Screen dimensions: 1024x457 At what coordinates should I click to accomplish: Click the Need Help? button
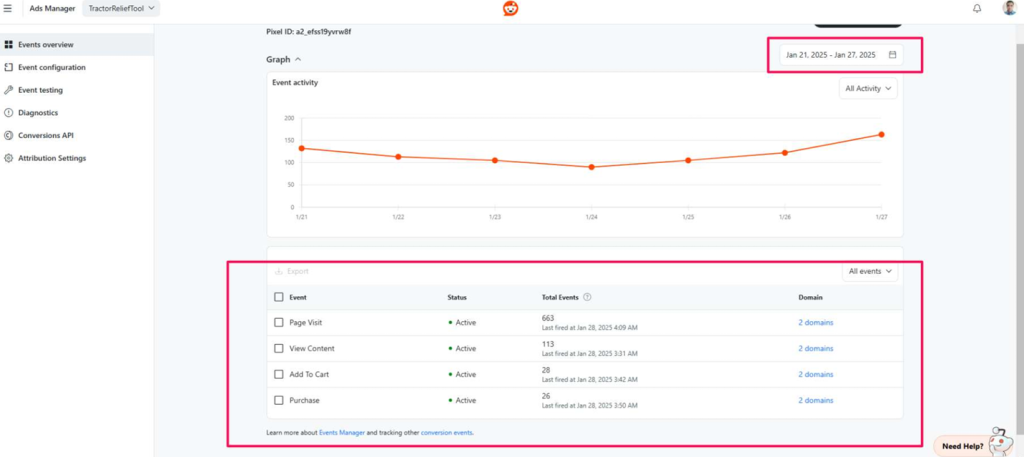coord(963,446)
